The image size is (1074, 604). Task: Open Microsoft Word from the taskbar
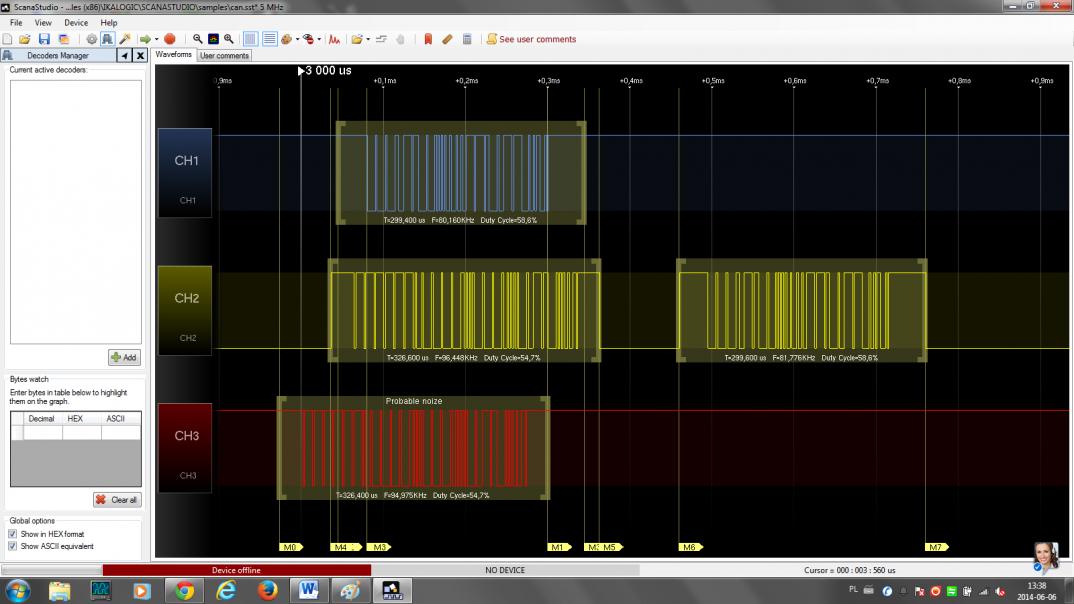(308, 590)
